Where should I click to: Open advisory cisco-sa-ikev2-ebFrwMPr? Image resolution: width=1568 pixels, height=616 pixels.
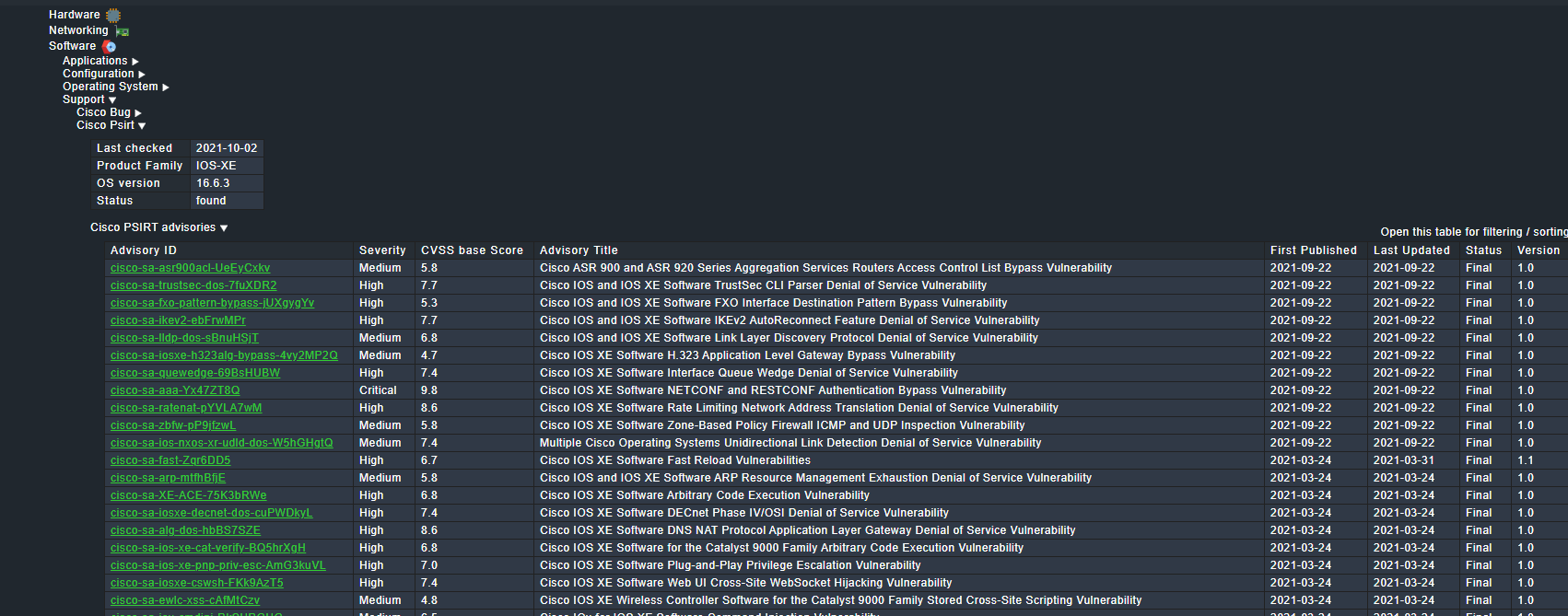tap(178, 320)
